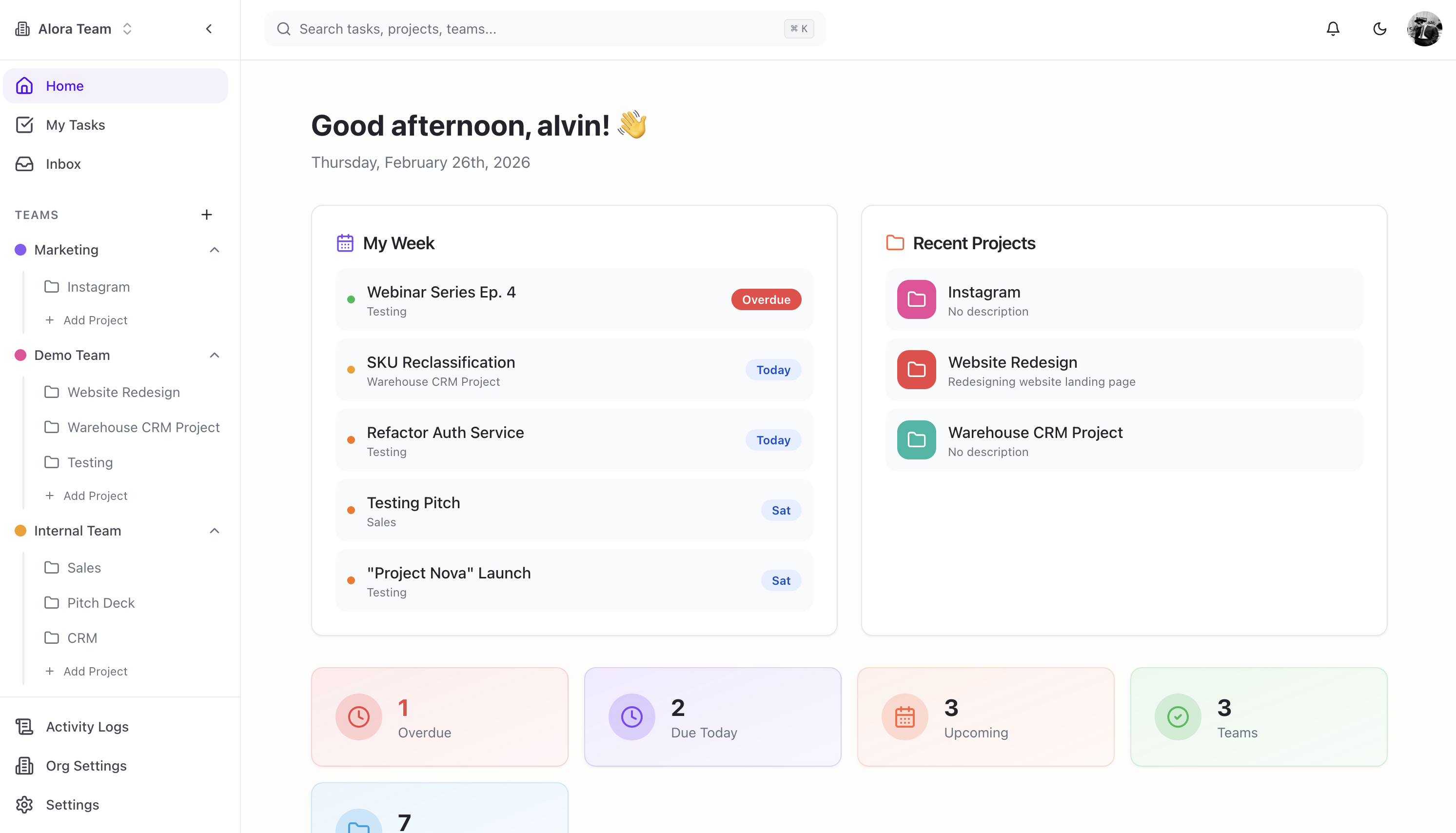Click Add Project under Marketing
The height and width of the screenshot is (833, 1456).
[x=95, y=320]
